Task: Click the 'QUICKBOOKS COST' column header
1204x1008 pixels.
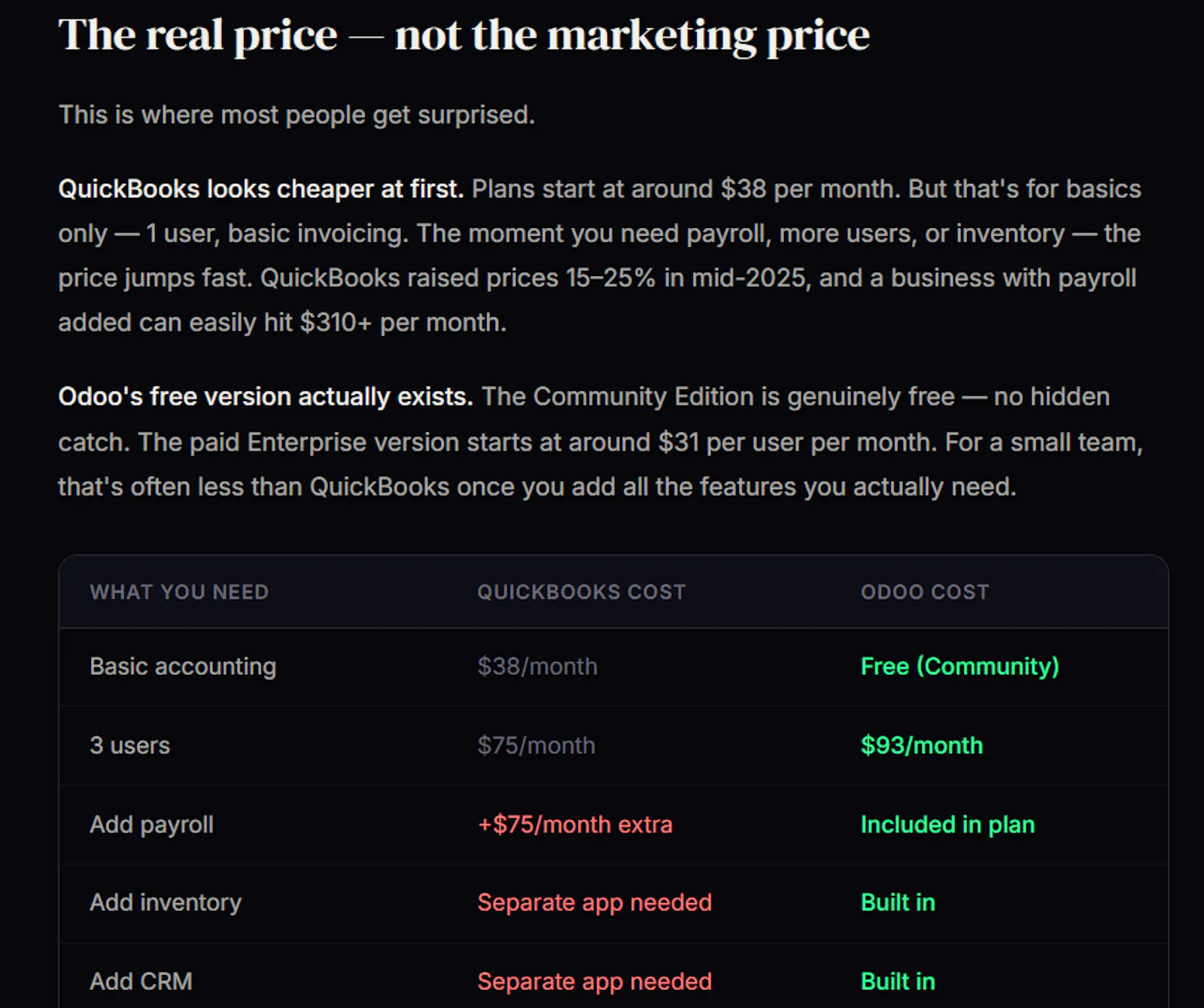Action: coord(582,592)
